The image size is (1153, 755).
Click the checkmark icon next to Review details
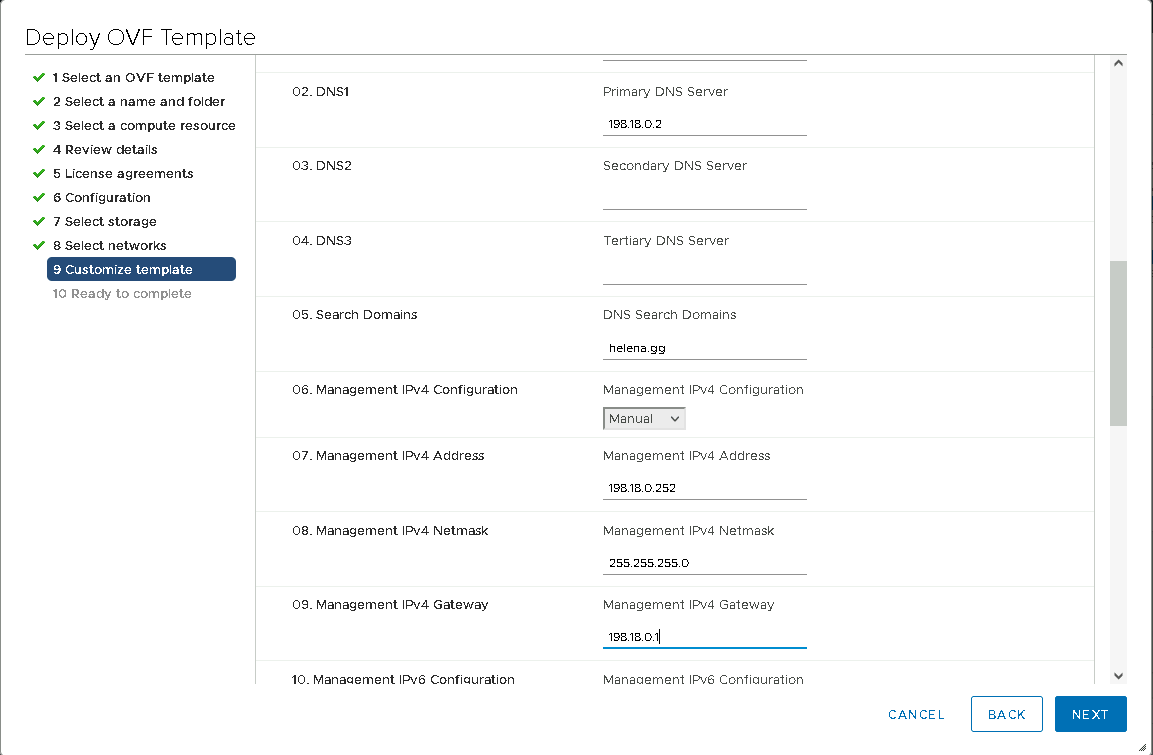[x=39, y=149]
